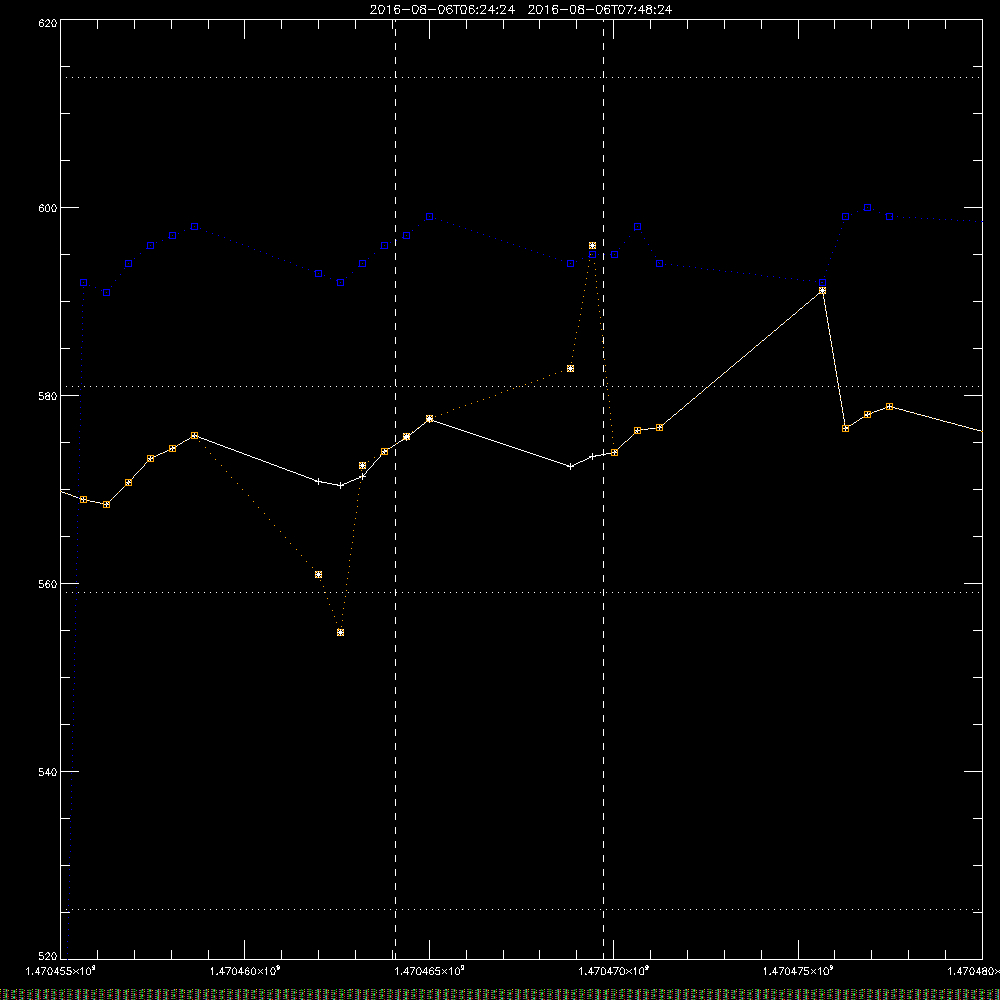Click the y-axis label 600
1000x1000 pixels.
pos(48,208)
